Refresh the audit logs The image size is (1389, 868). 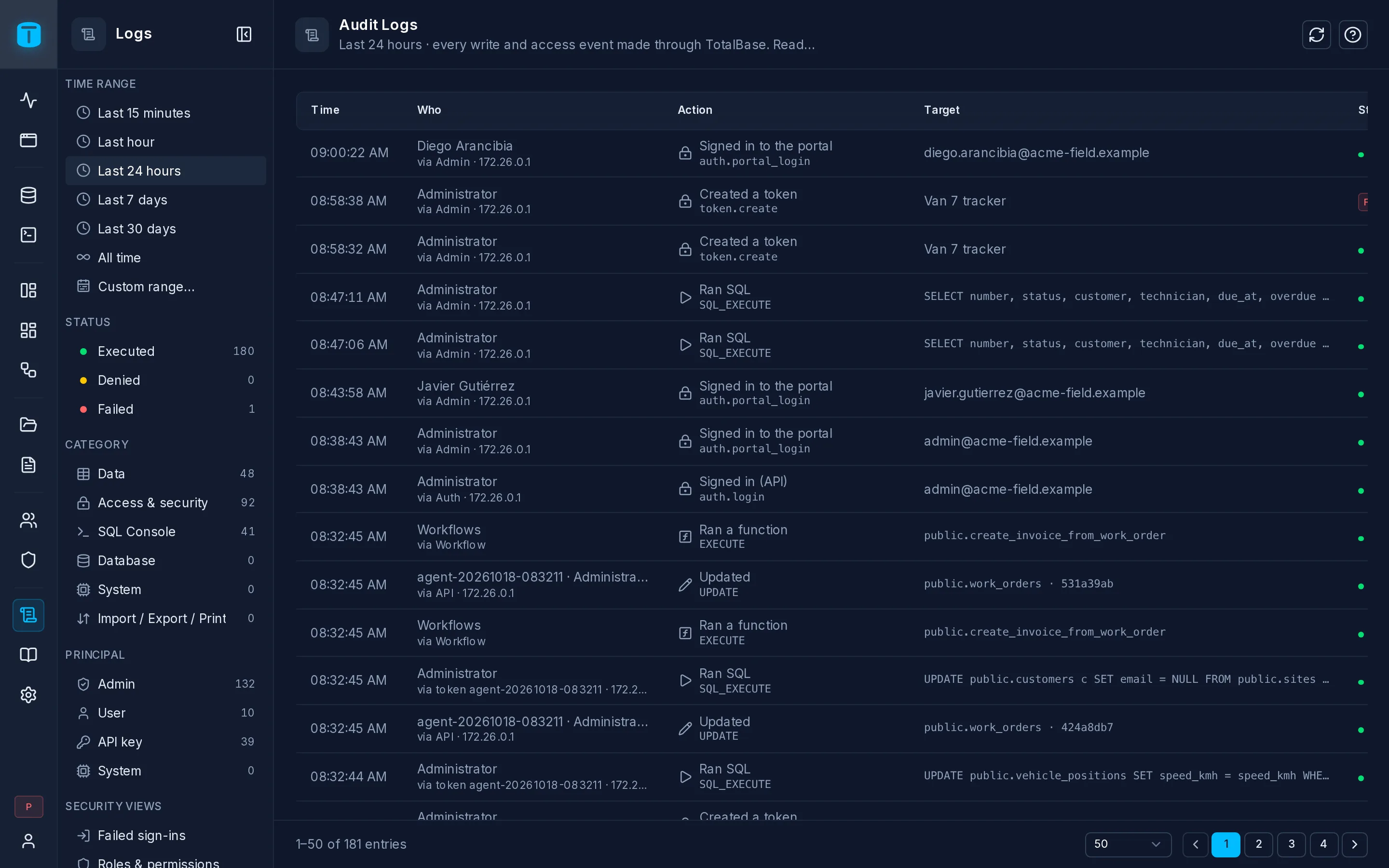pos(1316,34)
